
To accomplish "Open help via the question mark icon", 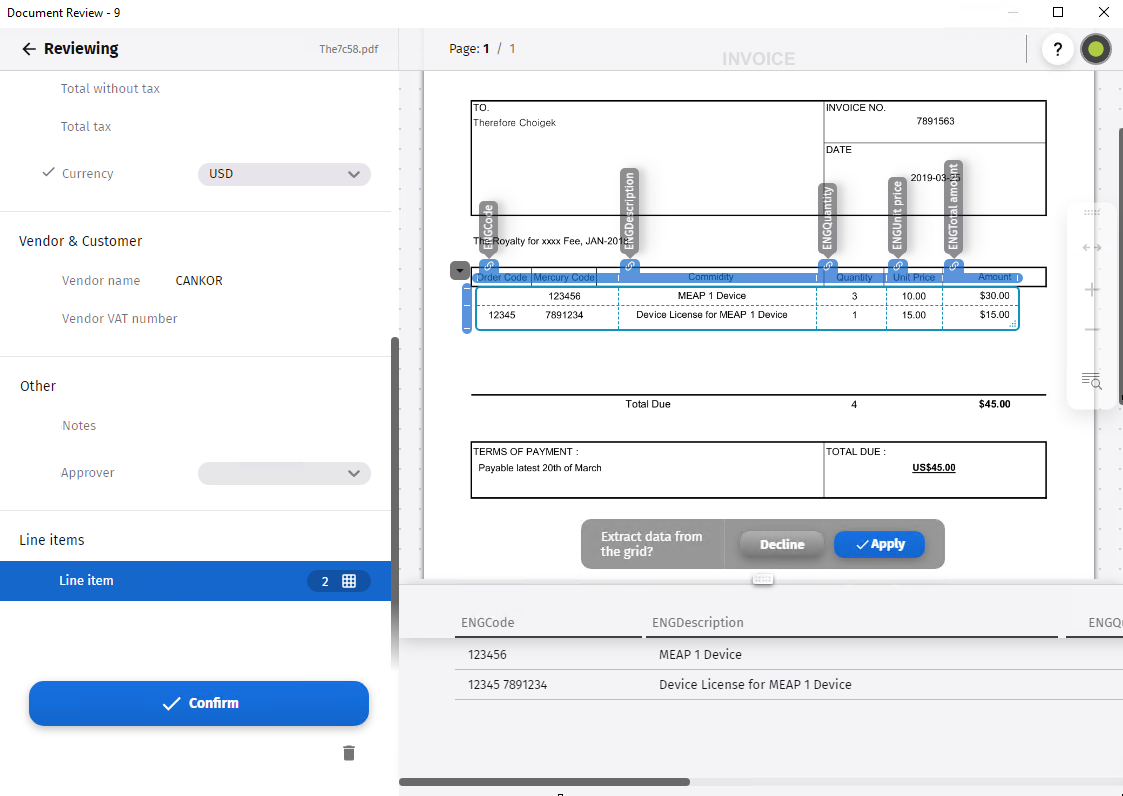I will [x=1057, y=49].
